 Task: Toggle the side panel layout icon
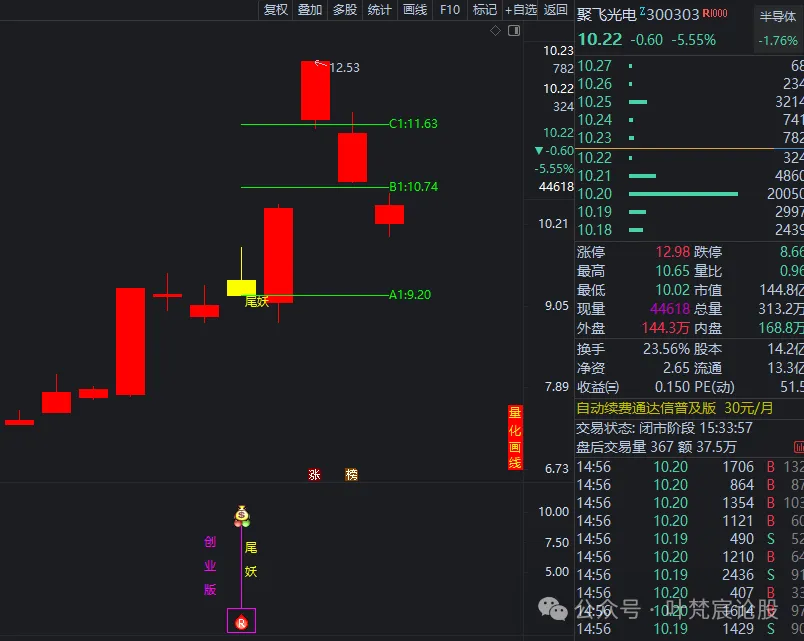tap(514, 31)
